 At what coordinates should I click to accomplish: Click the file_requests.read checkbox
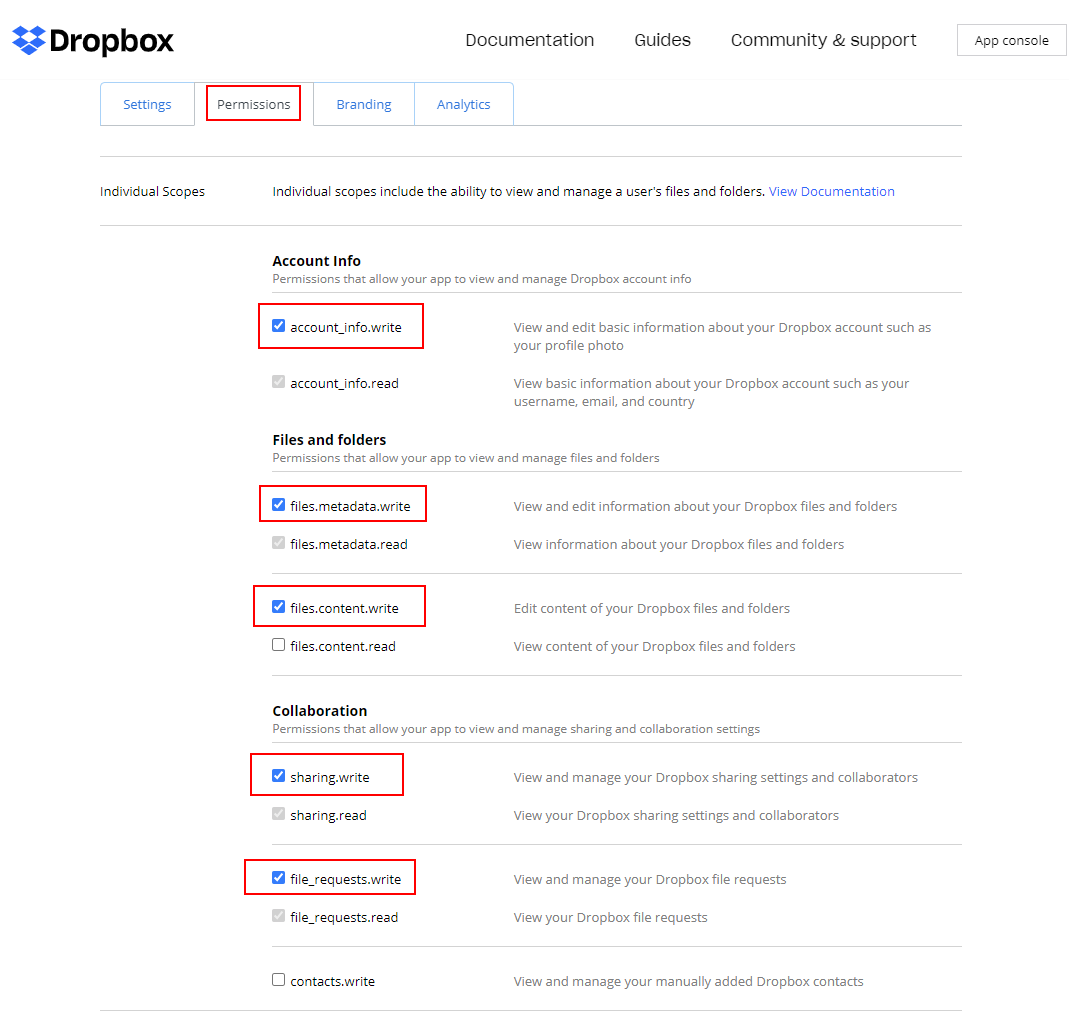coord(279,916)
